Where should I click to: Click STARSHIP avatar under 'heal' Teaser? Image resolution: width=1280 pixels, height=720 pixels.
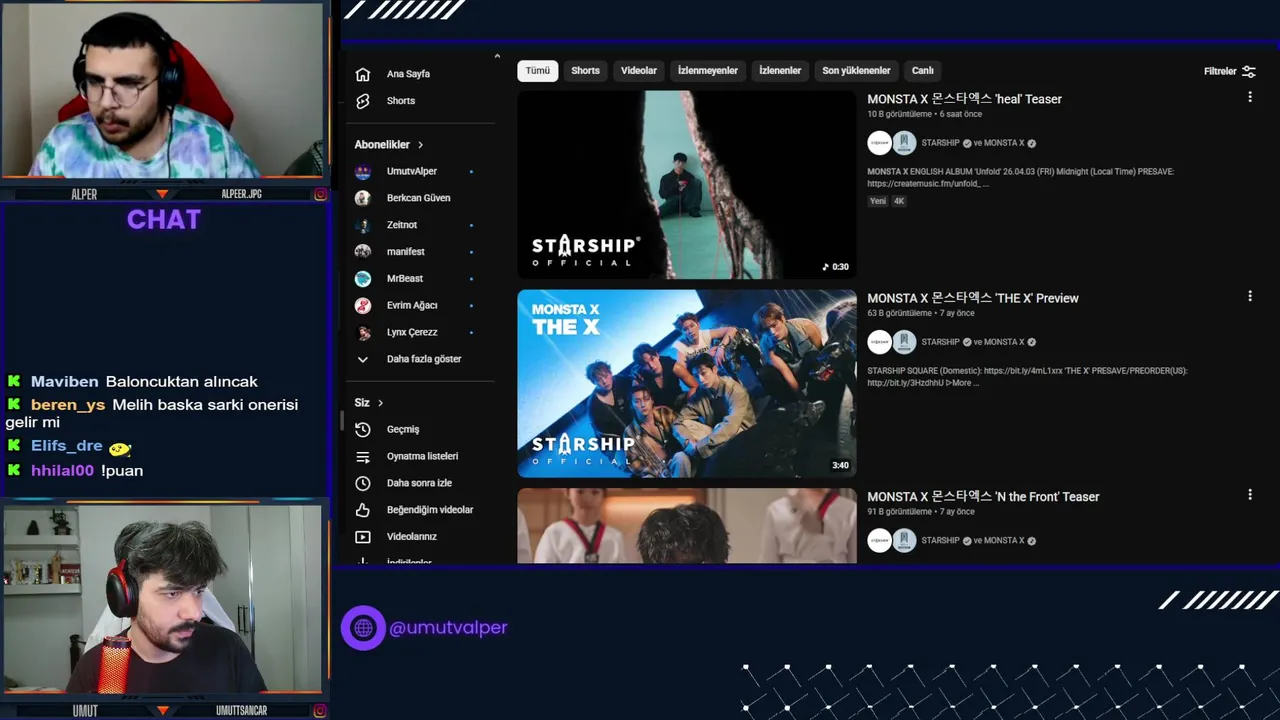point(879,143)
